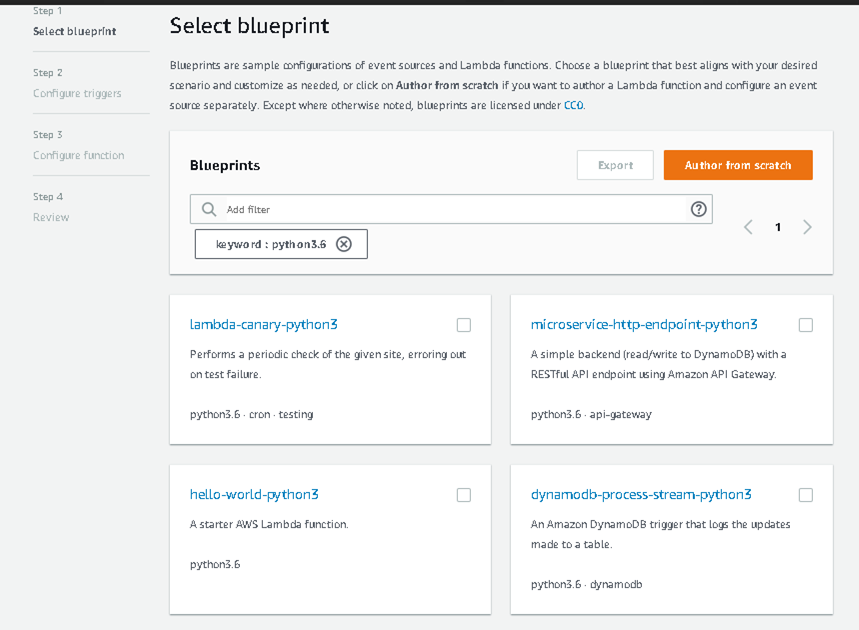
Task: Click the 'python3.6 · api-gateway' tags
Action: (x=591, y=414)
